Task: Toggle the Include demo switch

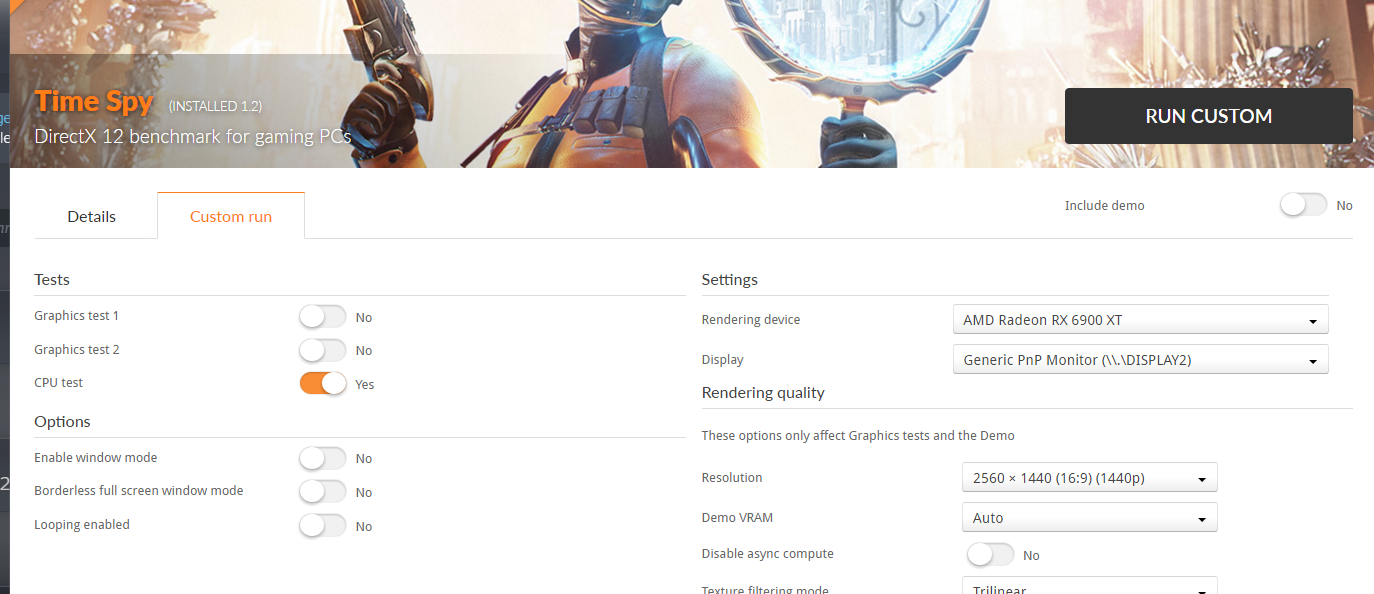Action: (x=1304, y=205)
